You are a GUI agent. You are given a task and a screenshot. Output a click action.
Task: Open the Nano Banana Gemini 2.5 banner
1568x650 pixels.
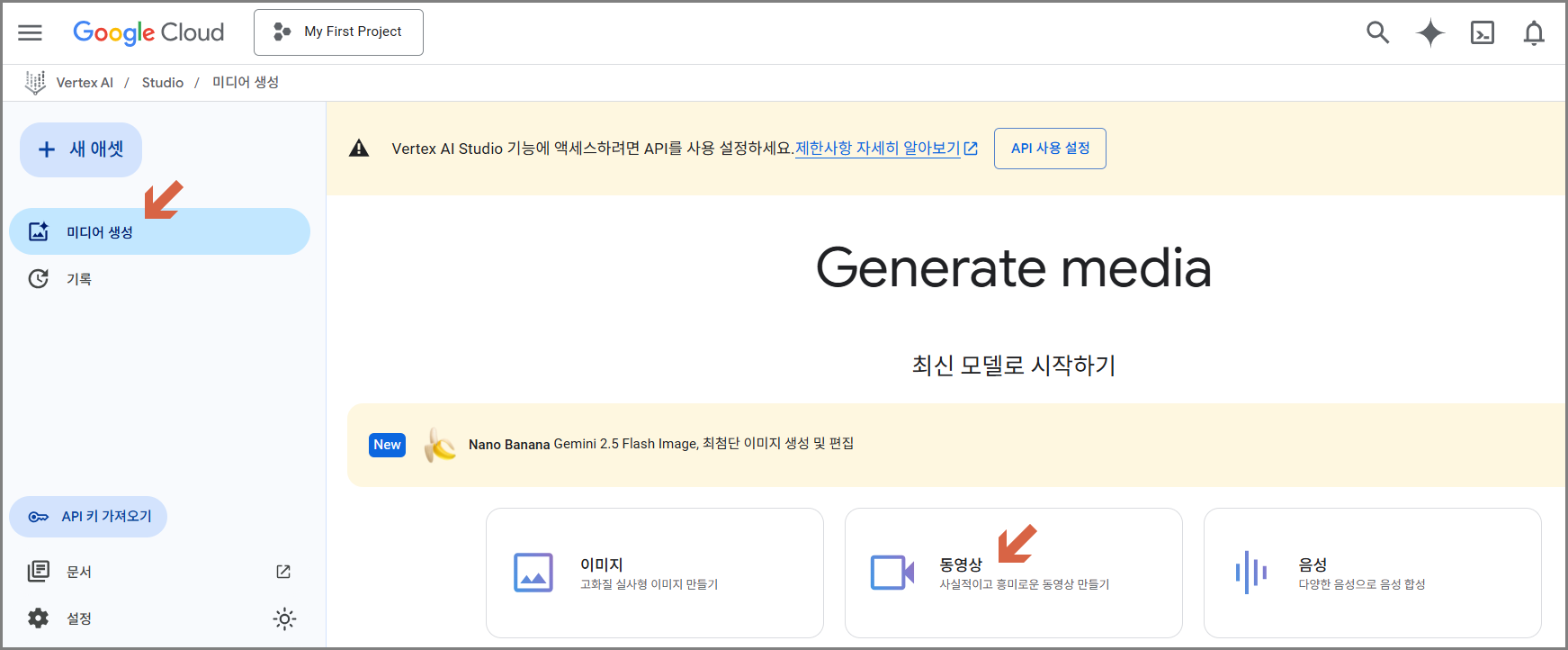click(956, 445)
